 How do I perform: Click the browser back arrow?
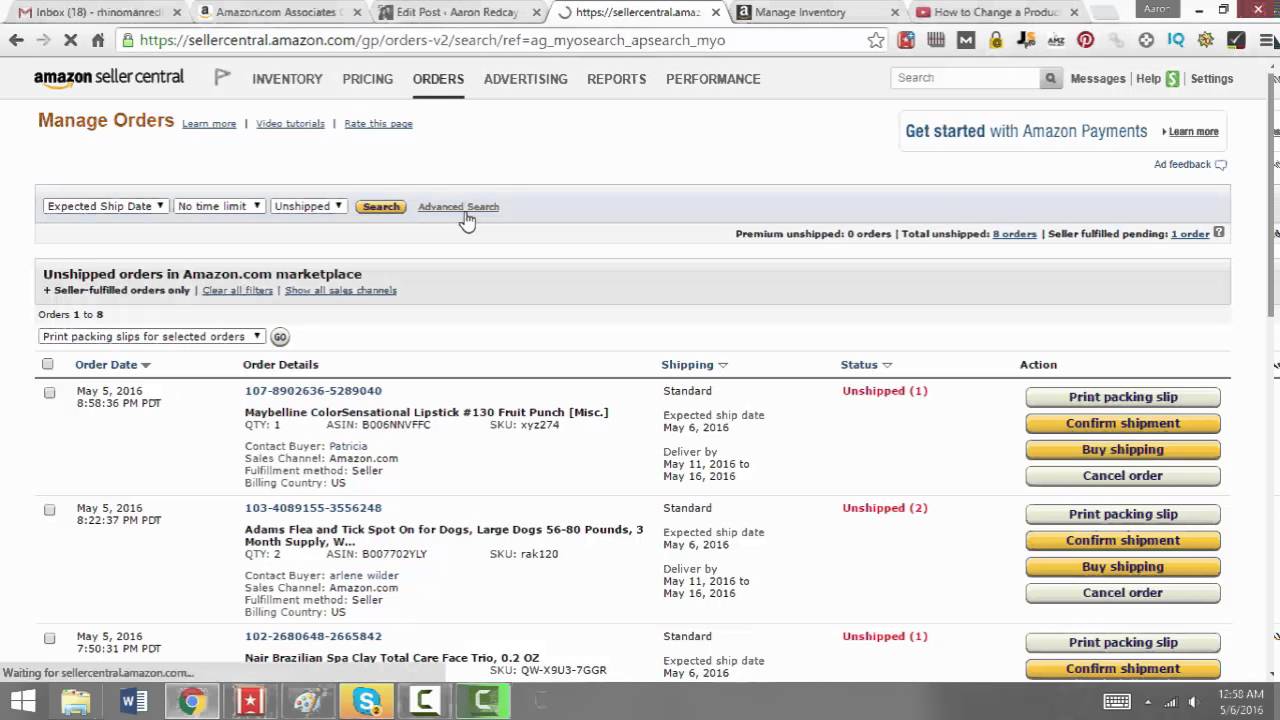click(x=16, y=40)
